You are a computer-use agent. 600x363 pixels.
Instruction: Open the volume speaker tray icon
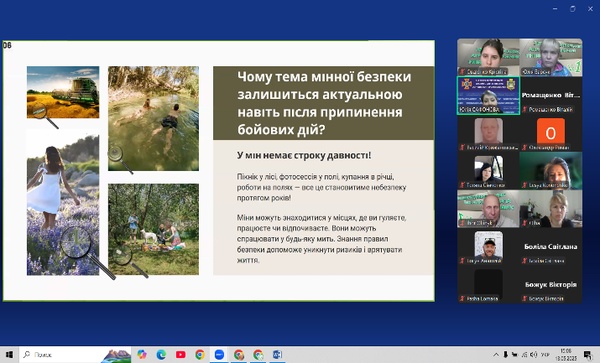click(534, 355)
